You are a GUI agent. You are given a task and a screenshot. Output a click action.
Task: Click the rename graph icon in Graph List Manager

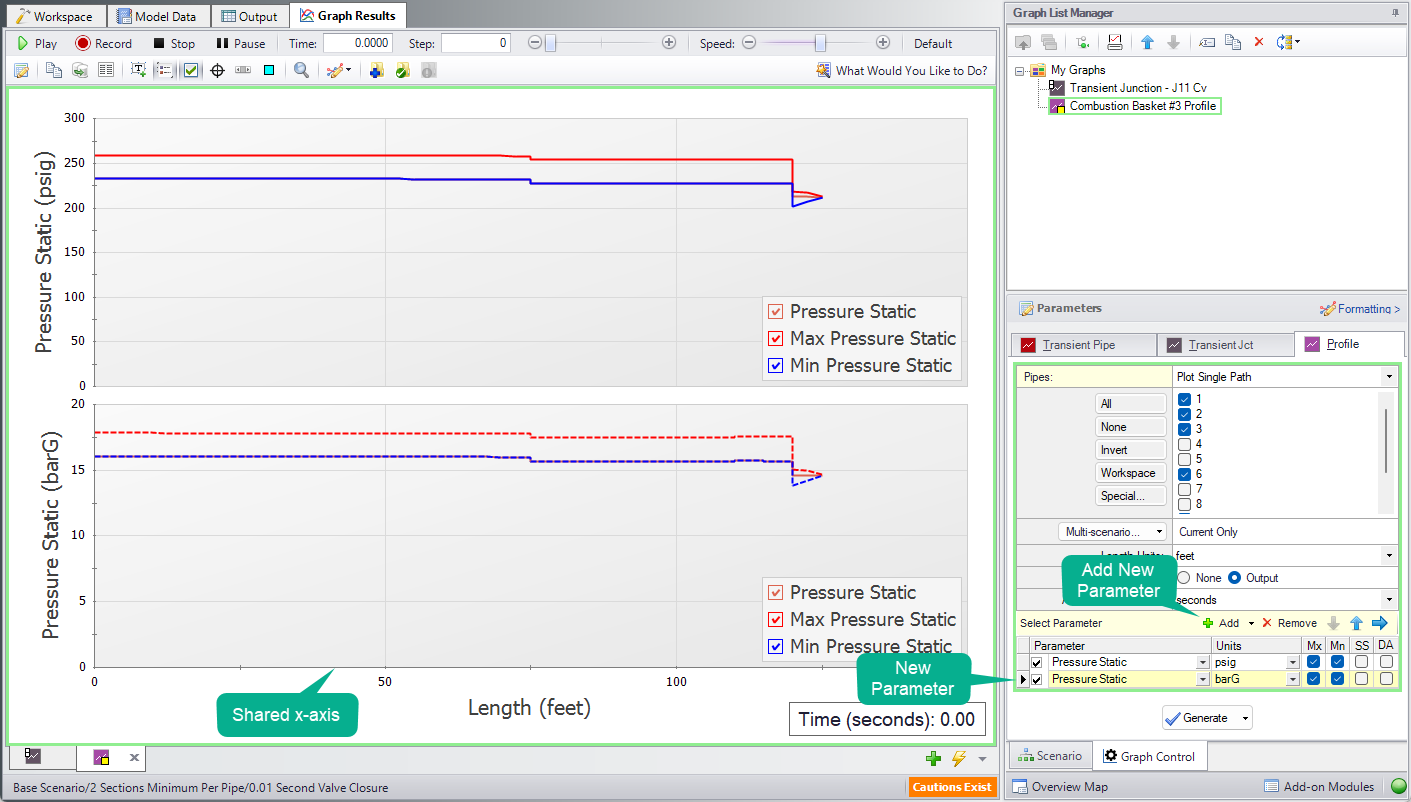[x=1207, y=42]
